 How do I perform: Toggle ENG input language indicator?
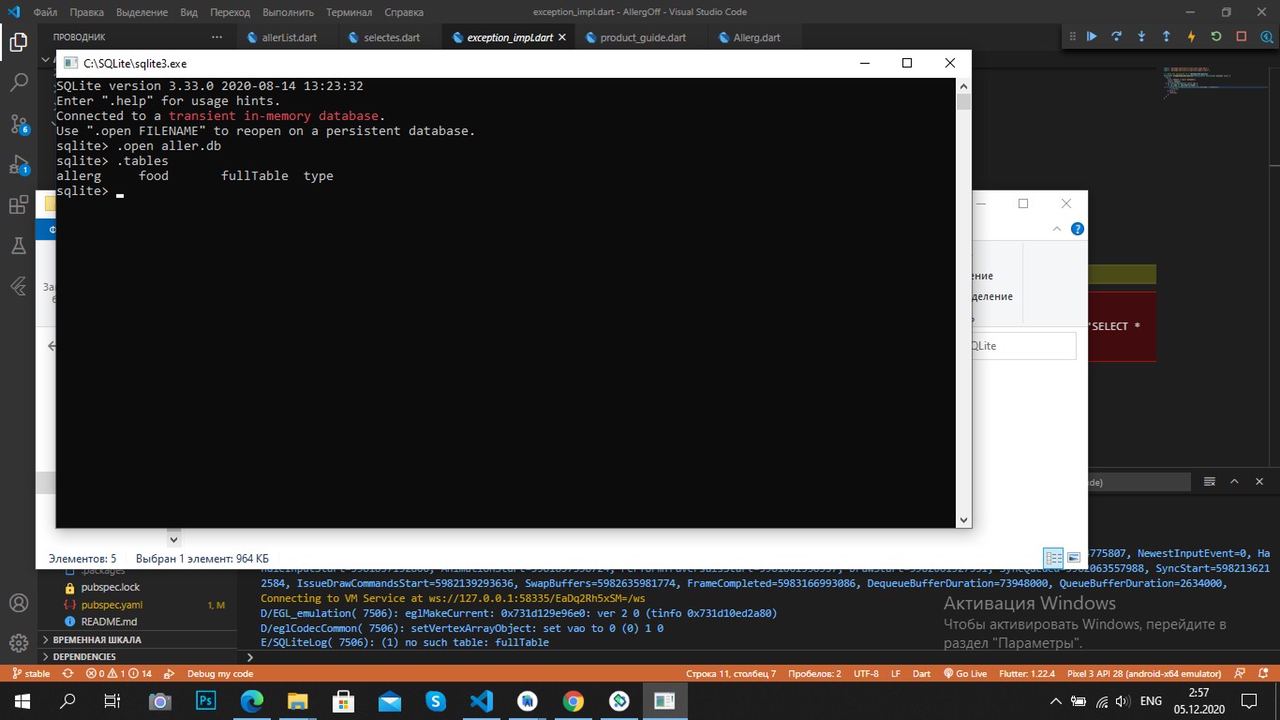(x=1151, y=701)
